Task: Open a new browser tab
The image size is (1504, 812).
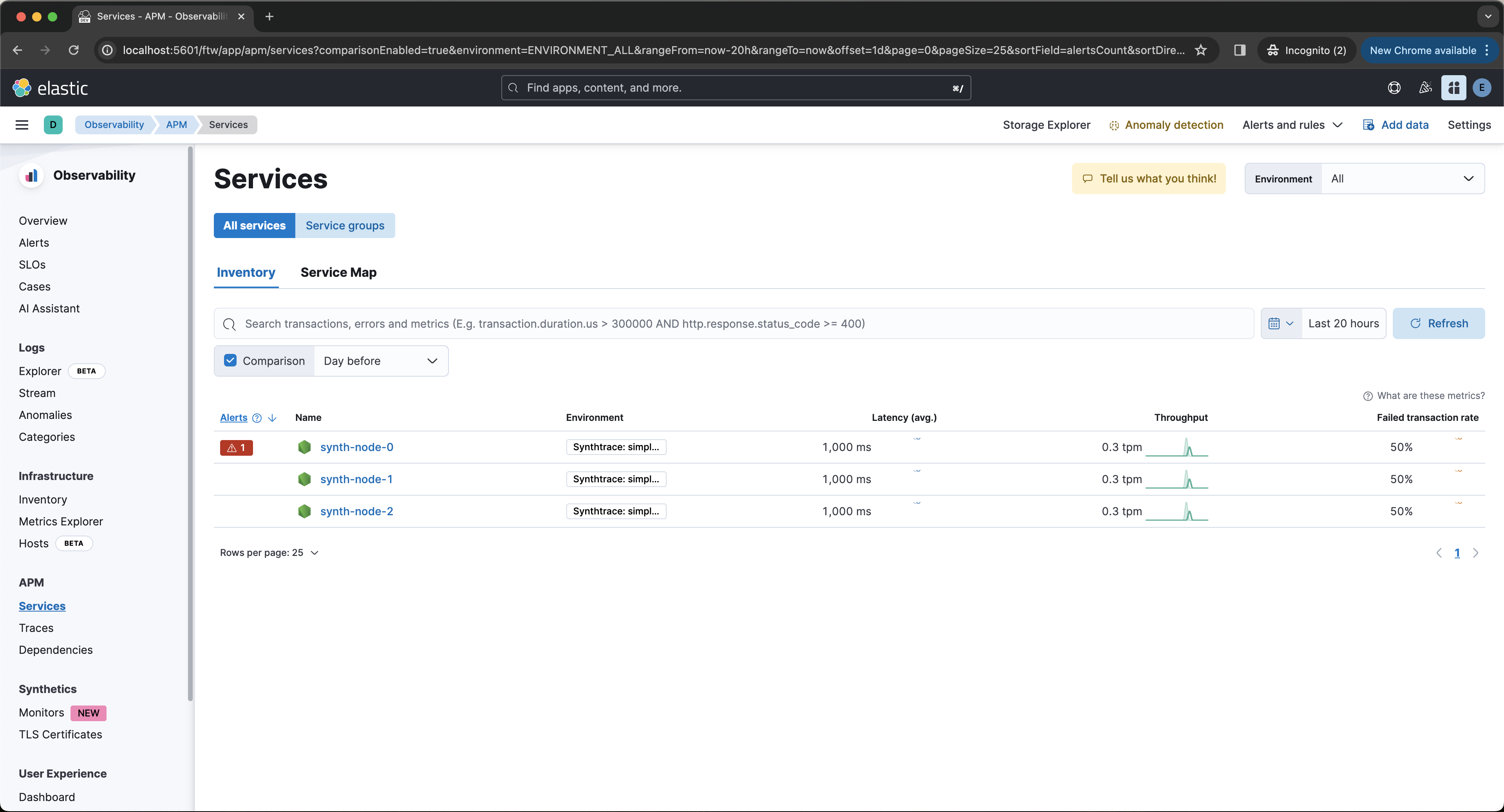Action: click(x=269, y=16)
